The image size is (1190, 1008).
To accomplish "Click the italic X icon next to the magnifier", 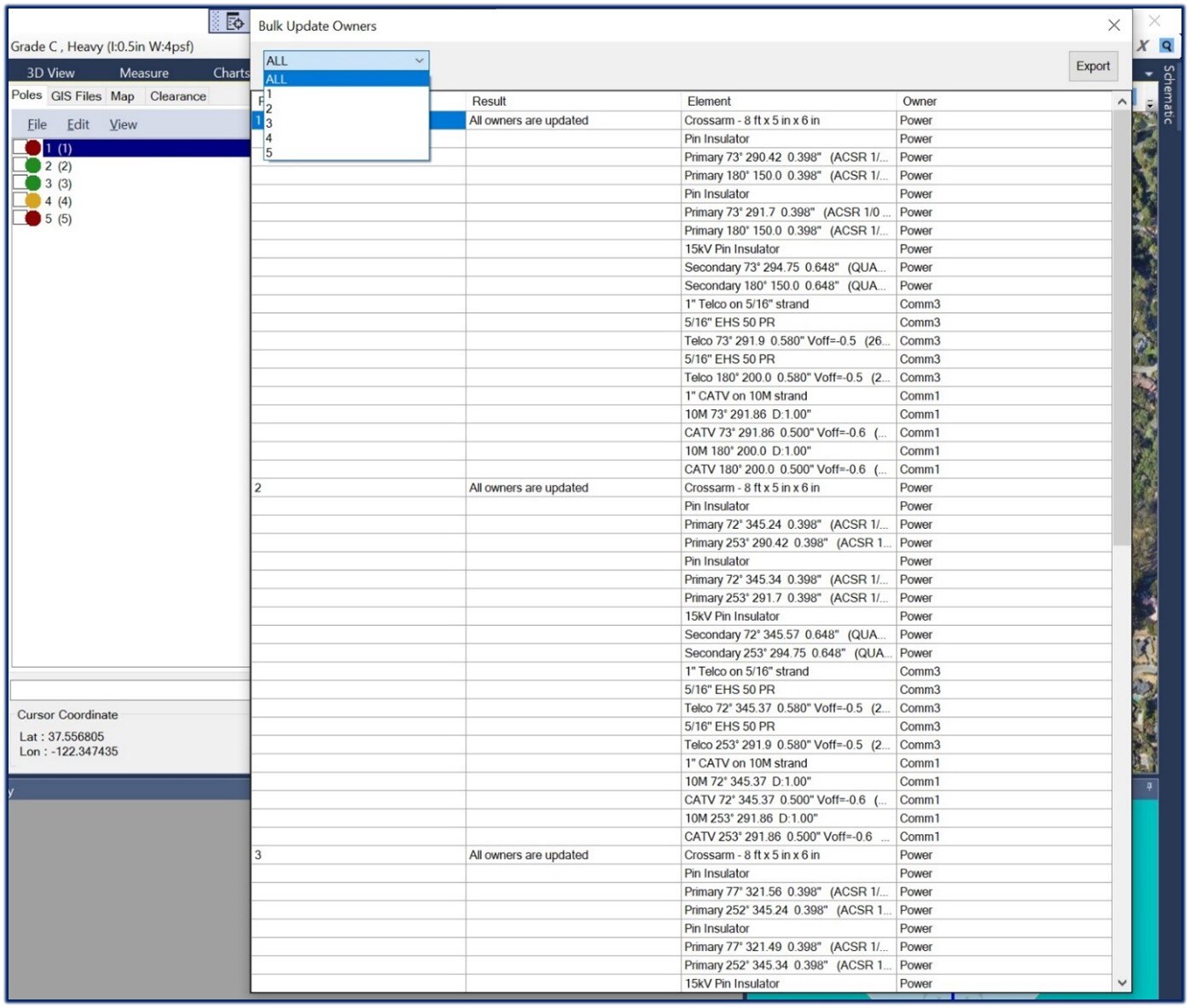I will 1143,46.
